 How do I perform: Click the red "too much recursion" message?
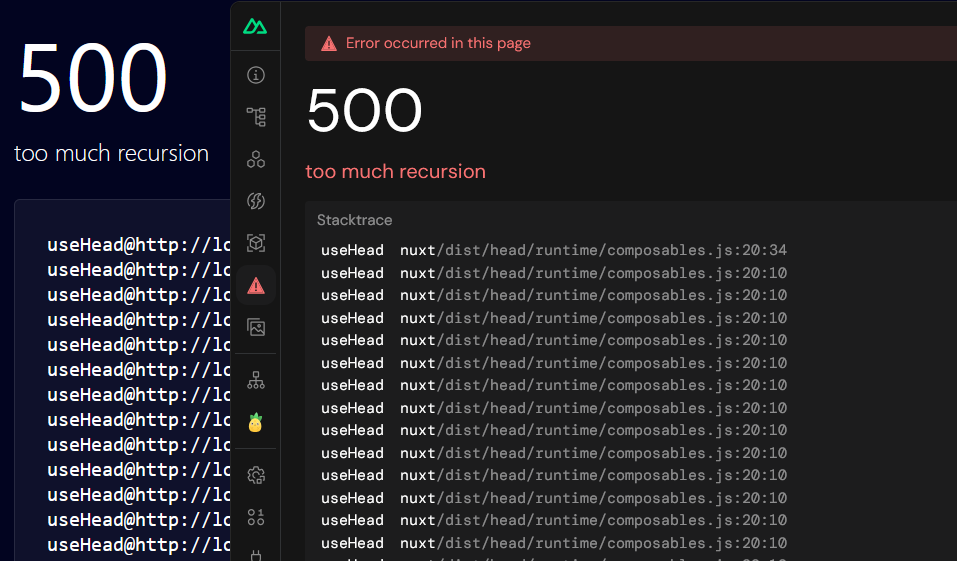click(x=395, y=171)
